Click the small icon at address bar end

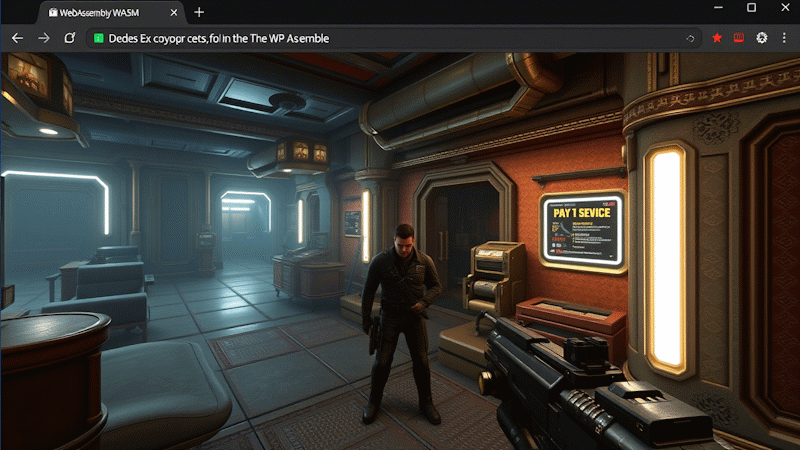pyautogui.click(x=690, y=38)
